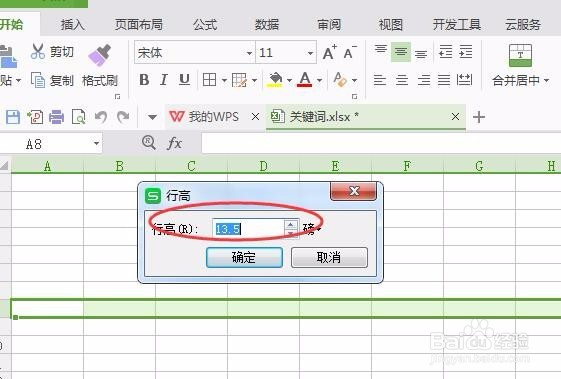Align text to bottom of cell
The width and height of the screenshot is (561, 379).
421,53
